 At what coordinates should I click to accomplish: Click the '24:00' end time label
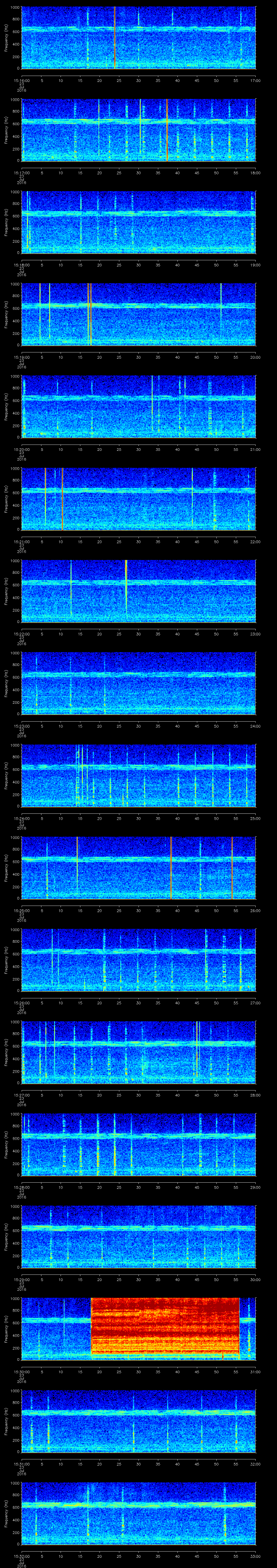pos(255,726)
